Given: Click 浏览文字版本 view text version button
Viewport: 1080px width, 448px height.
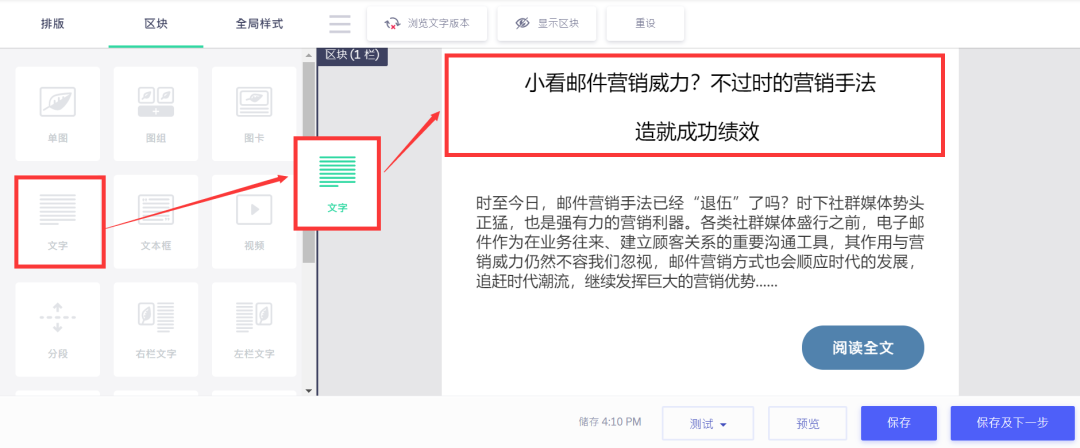Looking at the screenshot, I should click(427, 23).
